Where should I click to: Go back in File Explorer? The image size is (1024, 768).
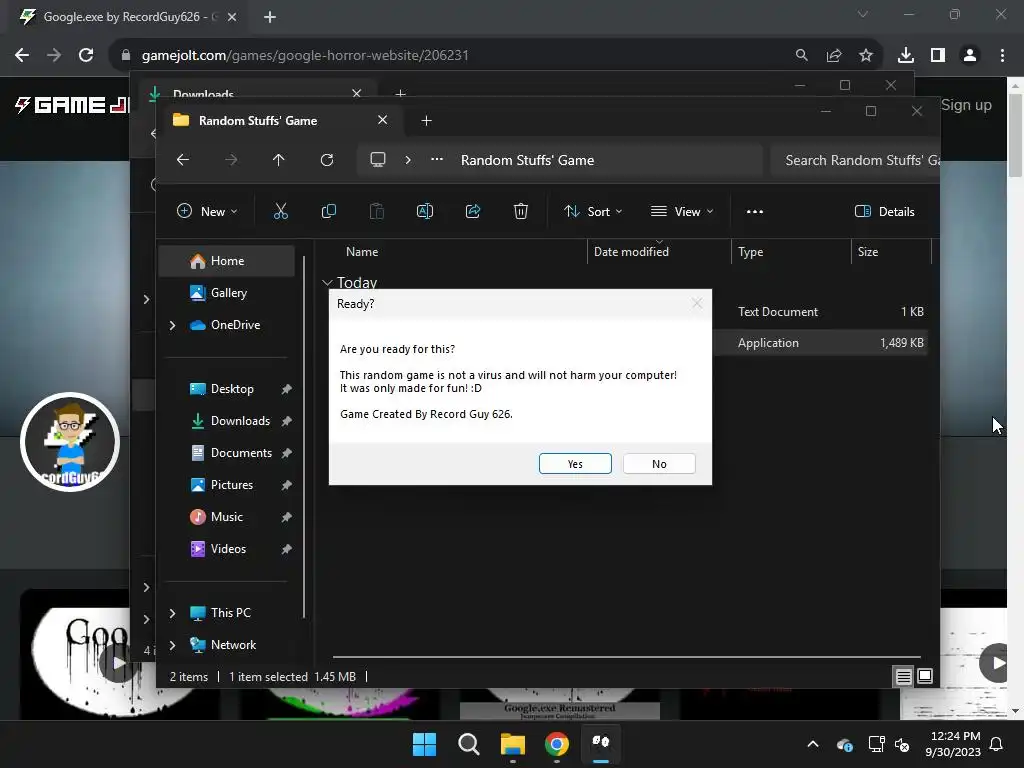183,160
